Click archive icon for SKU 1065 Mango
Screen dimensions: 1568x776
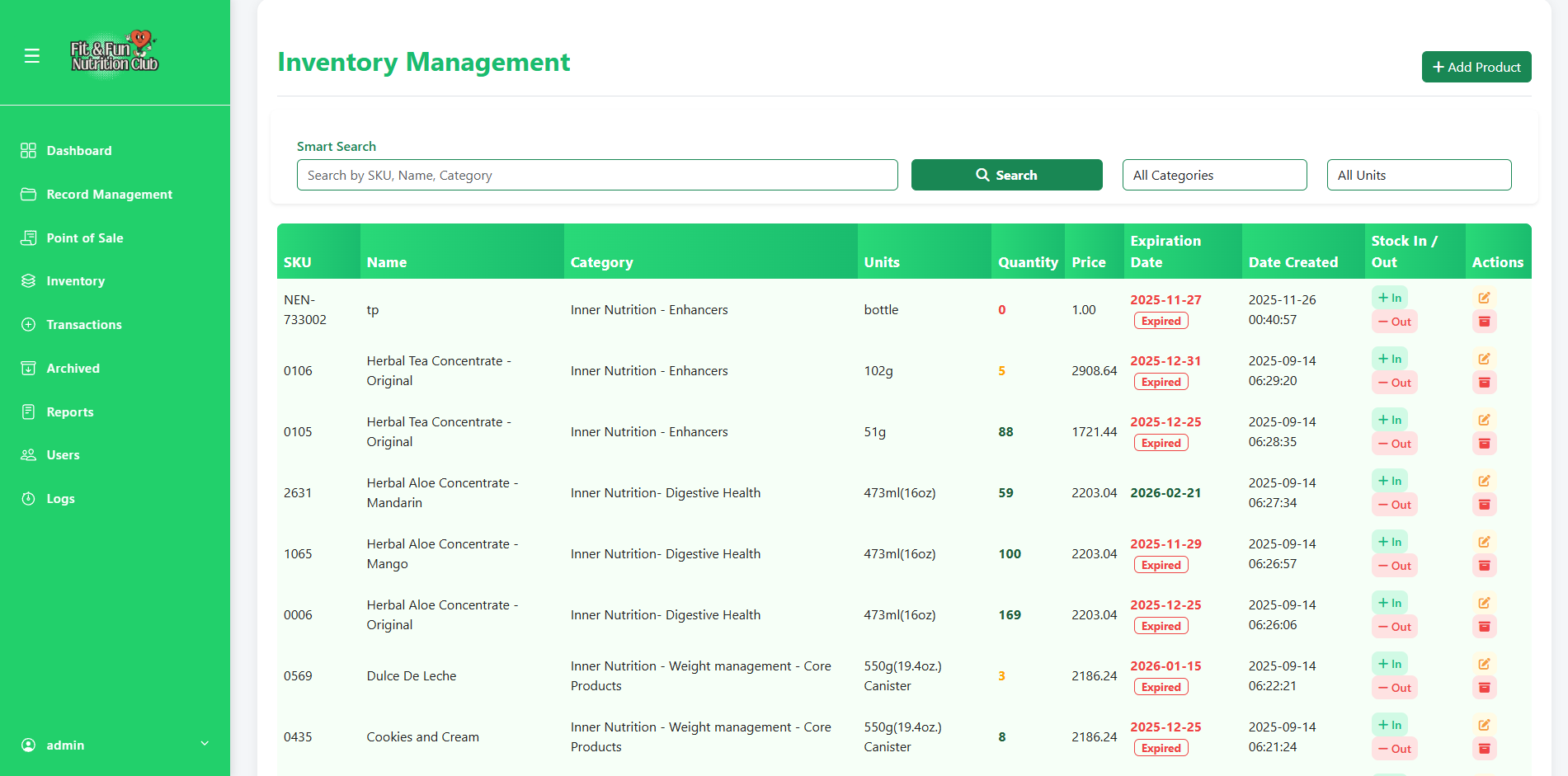pyautogui.click(x=1484, y=566)
